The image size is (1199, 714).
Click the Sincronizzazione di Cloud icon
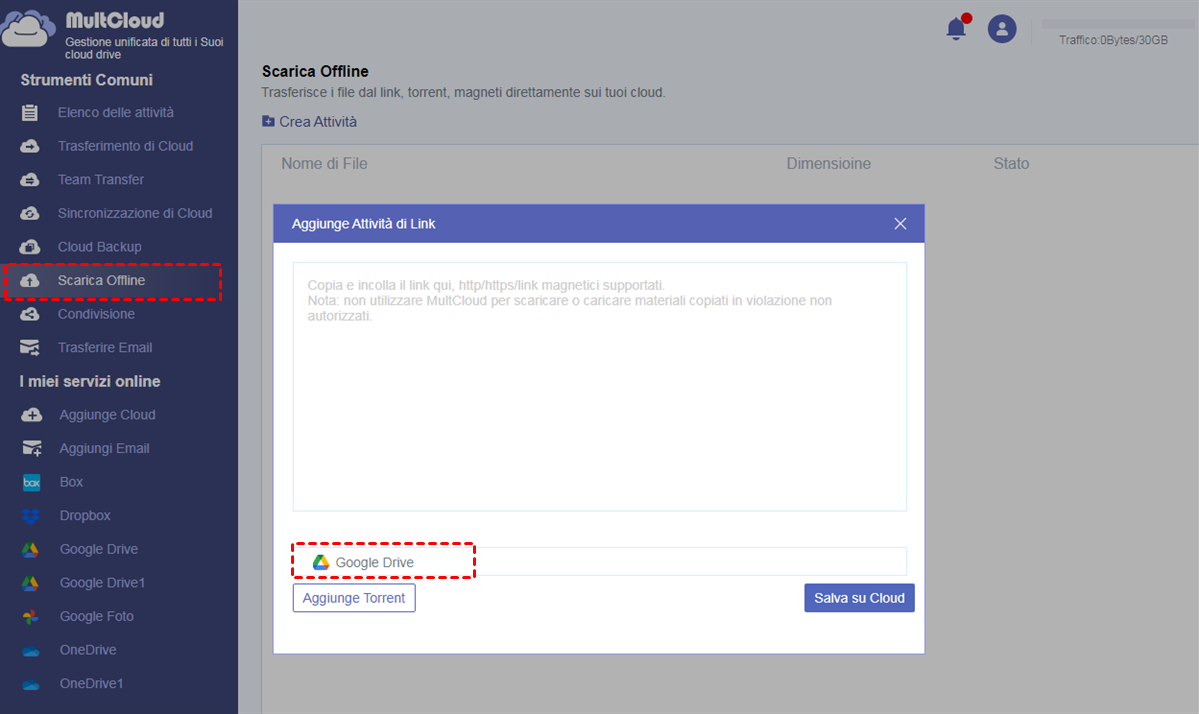tap(30, 213)
